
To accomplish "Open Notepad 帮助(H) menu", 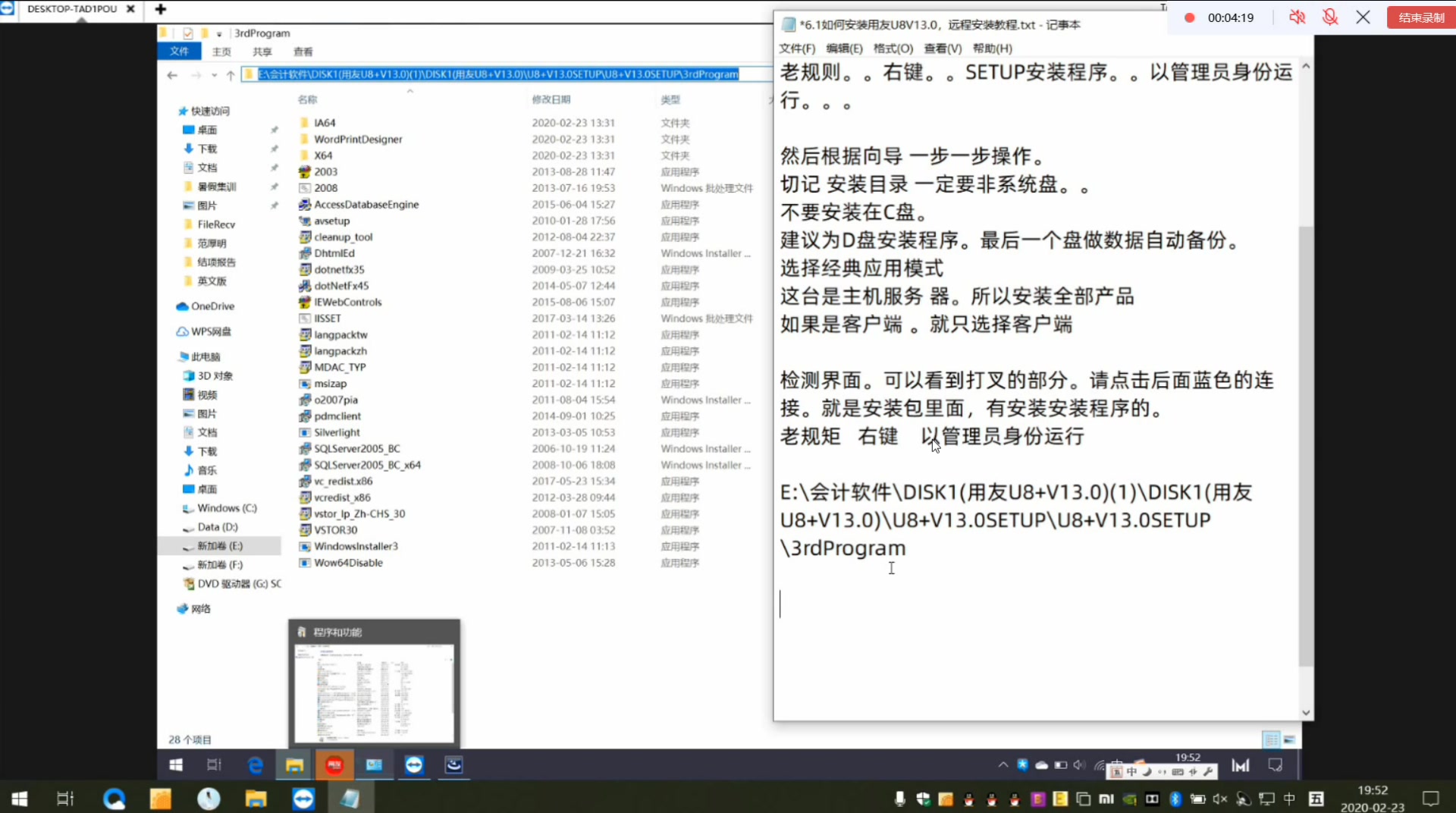I will point(992,49).
